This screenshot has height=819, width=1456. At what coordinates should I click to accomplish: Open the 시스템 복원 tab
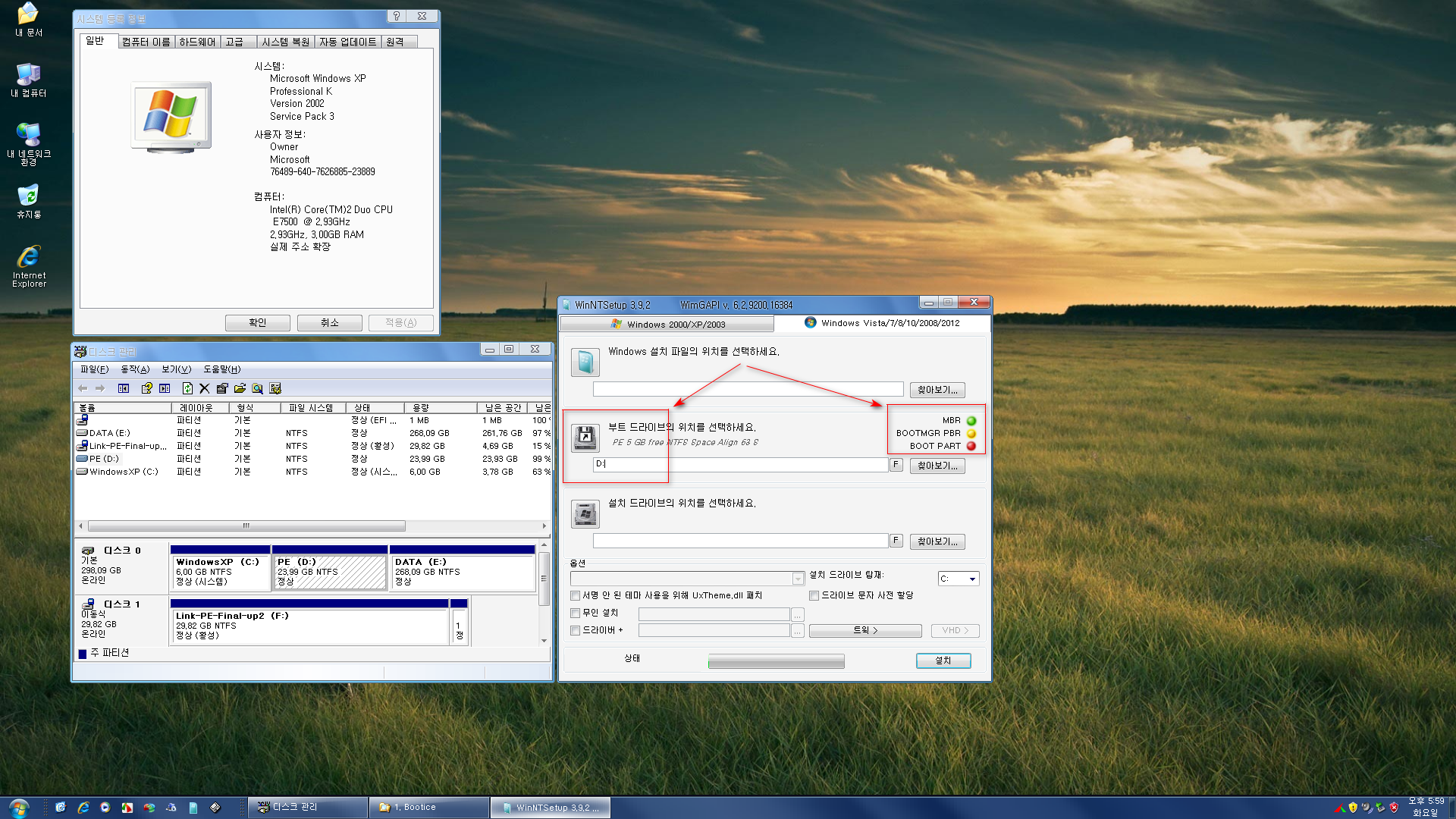285,42
